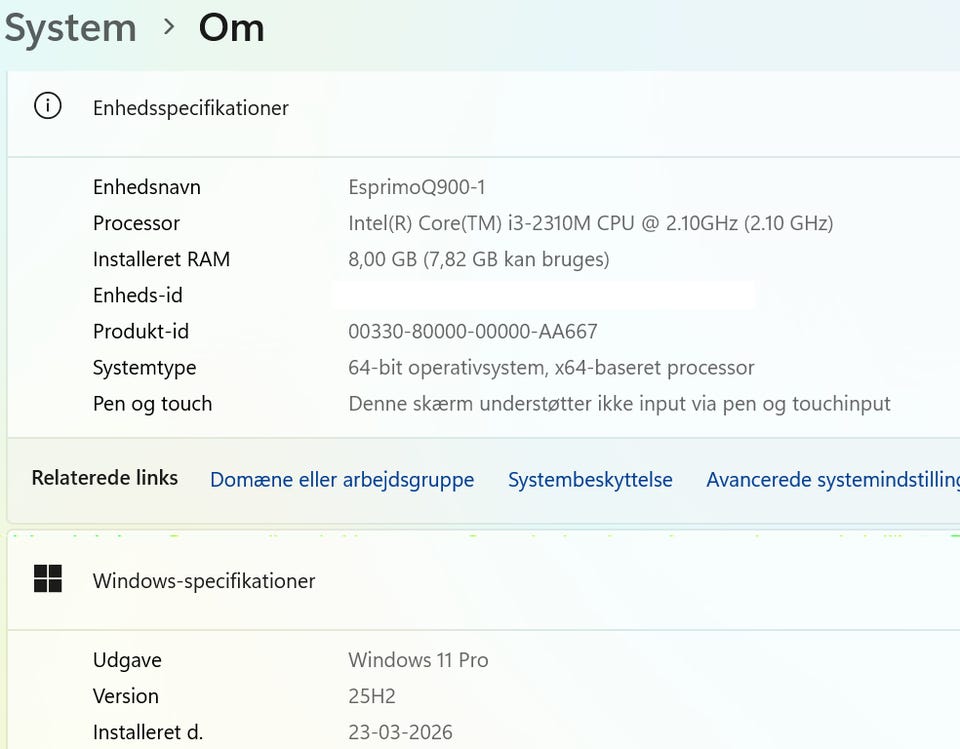Open the Avancerede systemindstillinger link
Image resolution: width=960 pixels, height=749 pixels.
point(832,480)
